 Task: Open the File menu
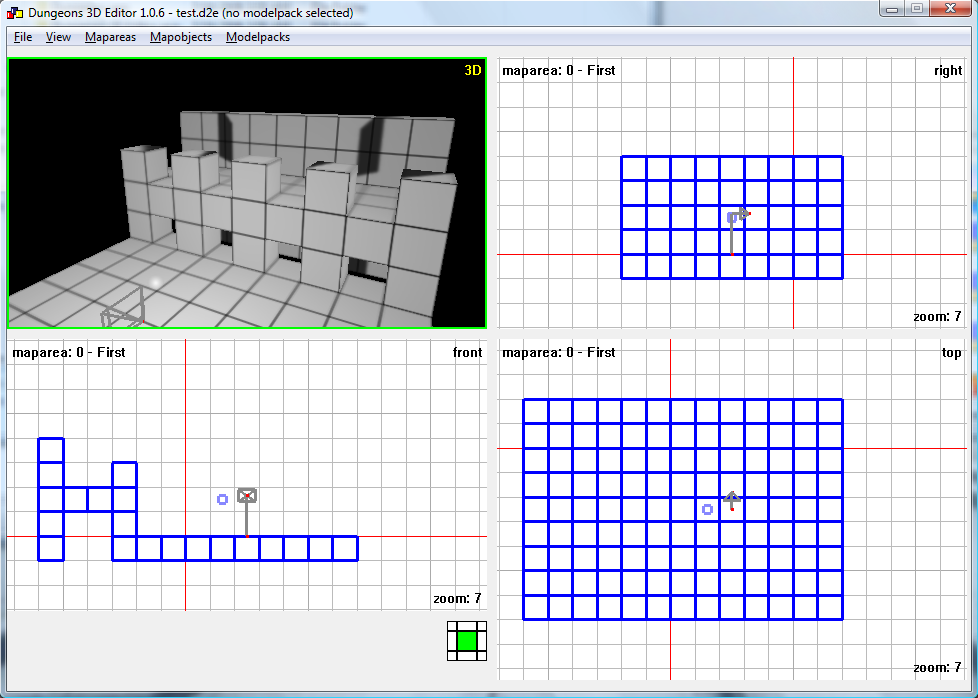pyautogui.click(x=23, y=37)
